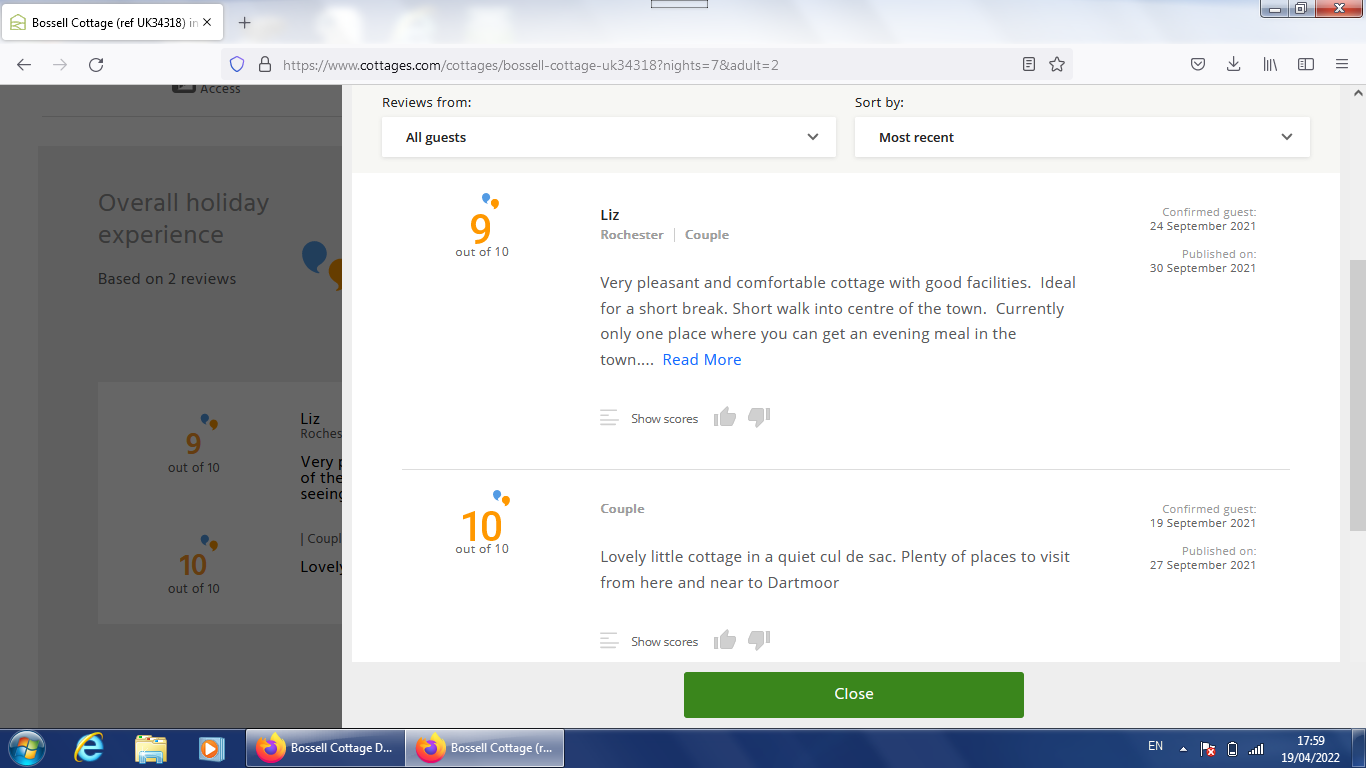
Task: Open Firefox downloads panel
Action: point(1234,64)
